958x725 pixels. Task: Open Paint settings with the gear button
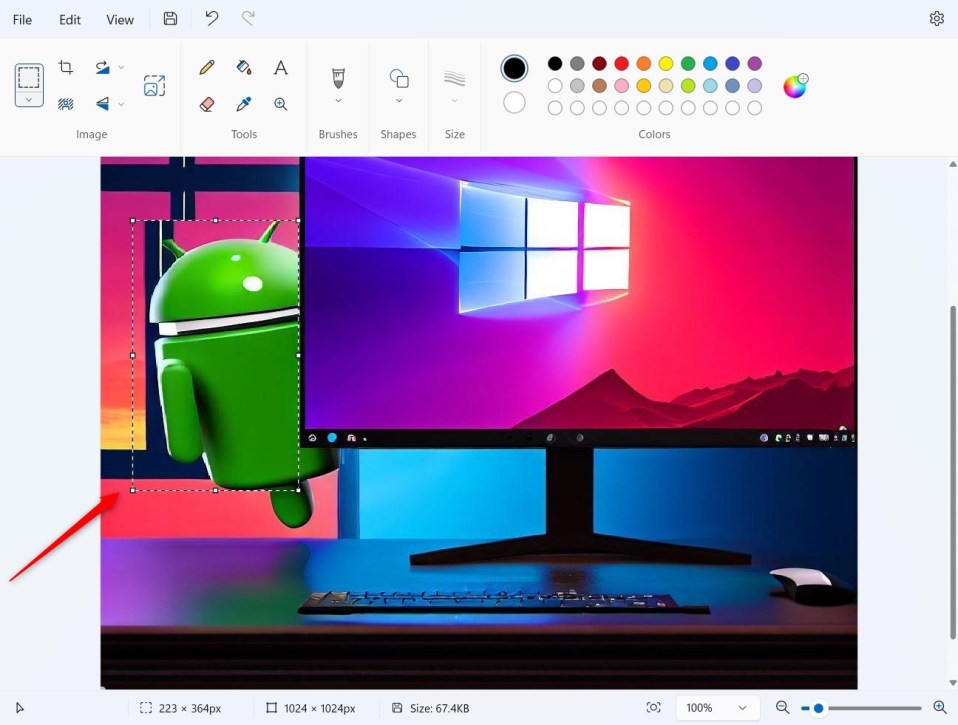[936, 17]
